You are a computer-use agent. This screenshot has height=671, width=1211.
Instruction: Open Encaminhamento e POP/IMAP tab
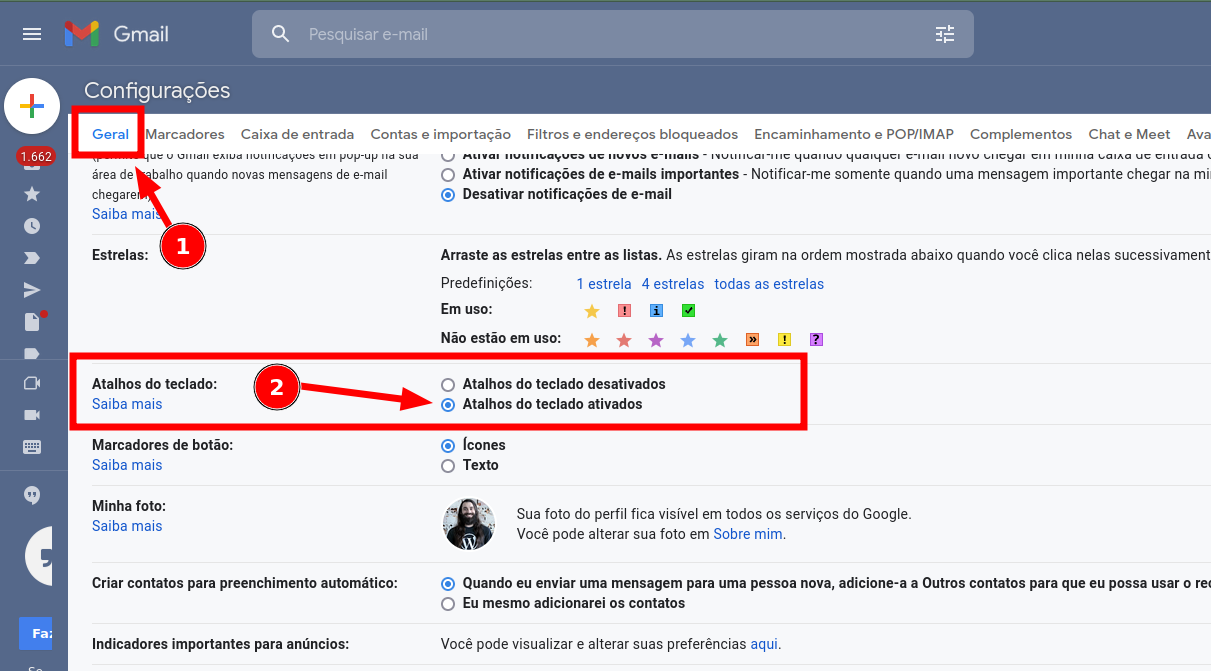pyautogui.click(x=854, y=134)
